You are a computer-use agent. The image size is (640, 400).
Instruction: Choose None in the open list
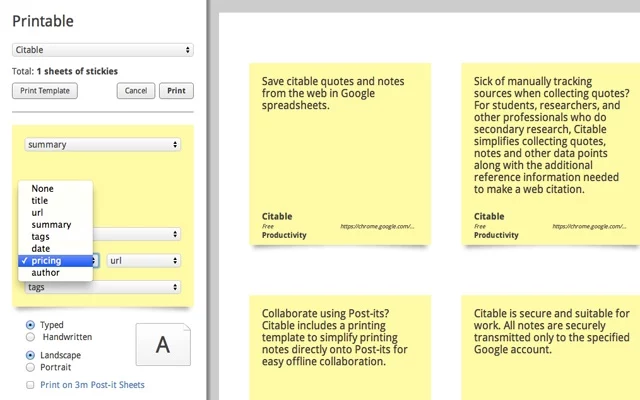(x=56, y=189)
